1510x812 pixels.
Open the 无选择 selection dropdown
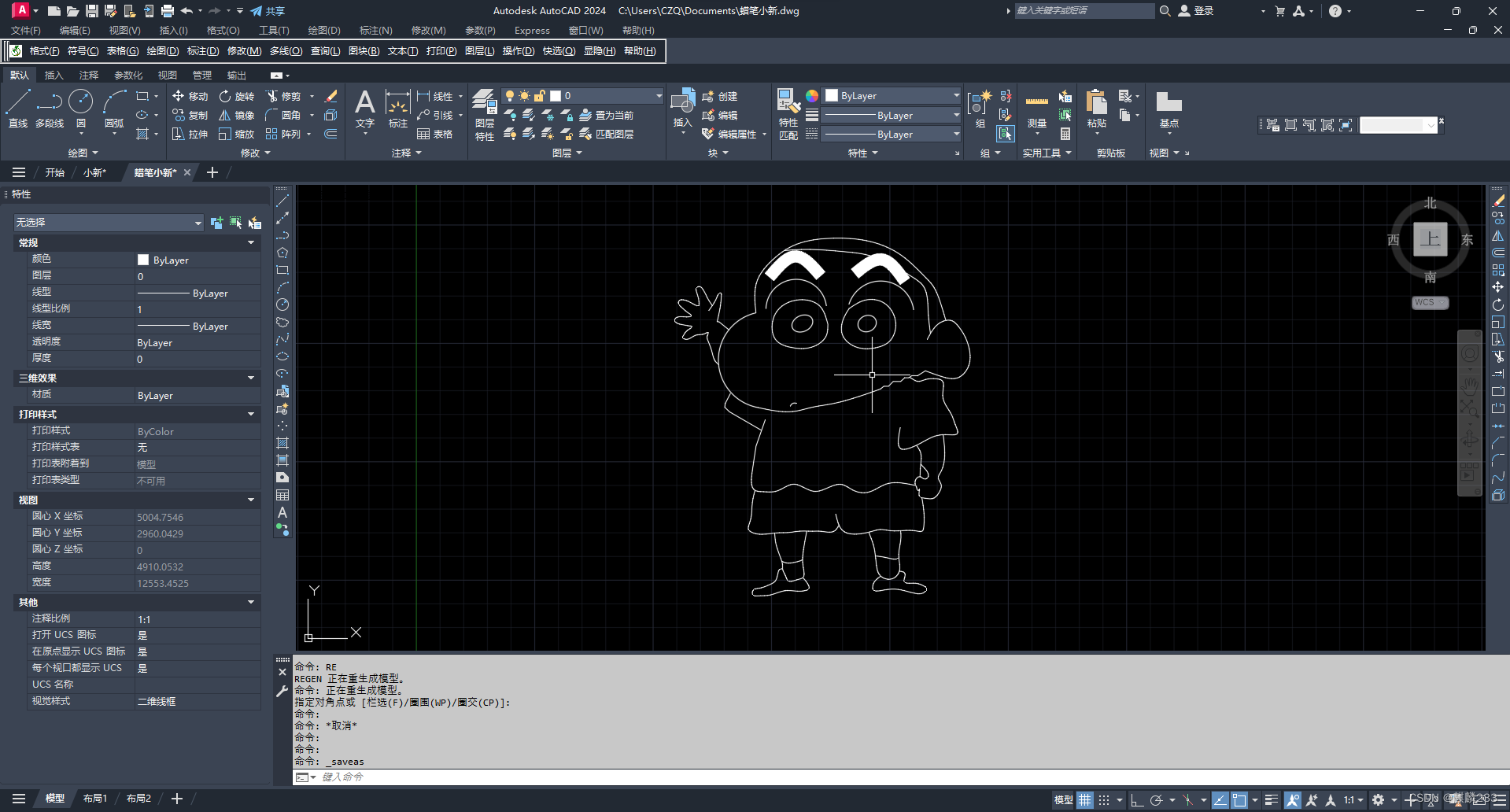109,223
